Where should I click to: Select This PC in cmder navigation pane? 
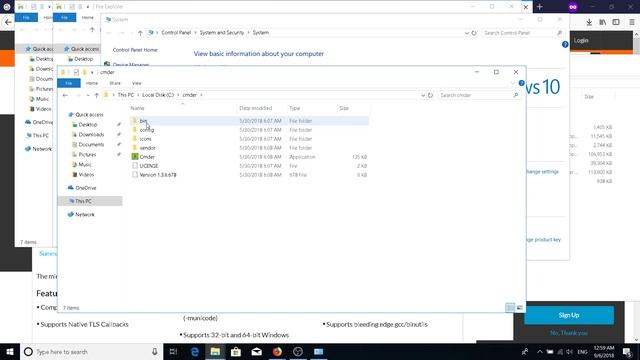point(83,201)
